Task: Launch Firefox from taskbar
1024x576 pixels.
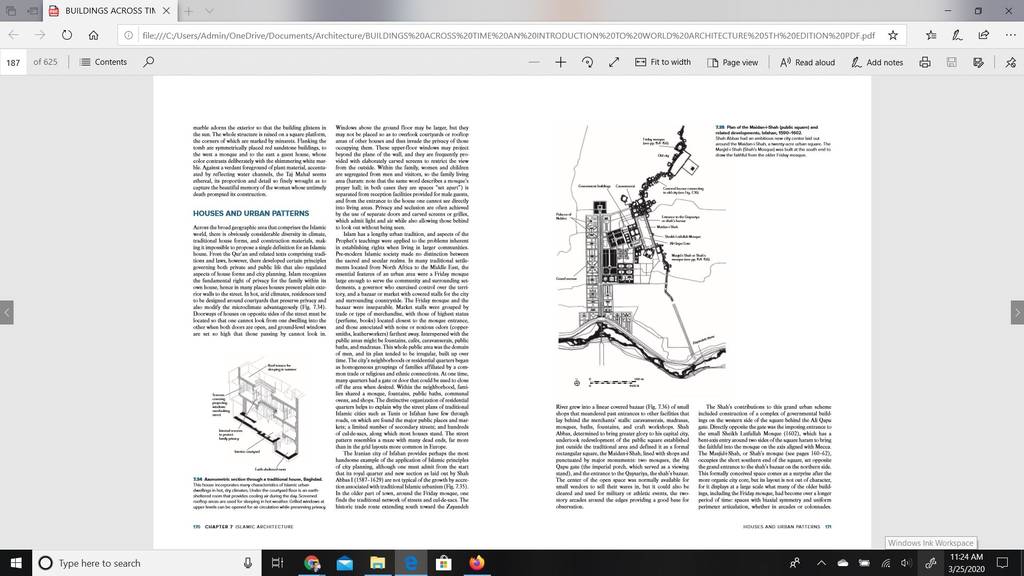Action: click(477, 563)
